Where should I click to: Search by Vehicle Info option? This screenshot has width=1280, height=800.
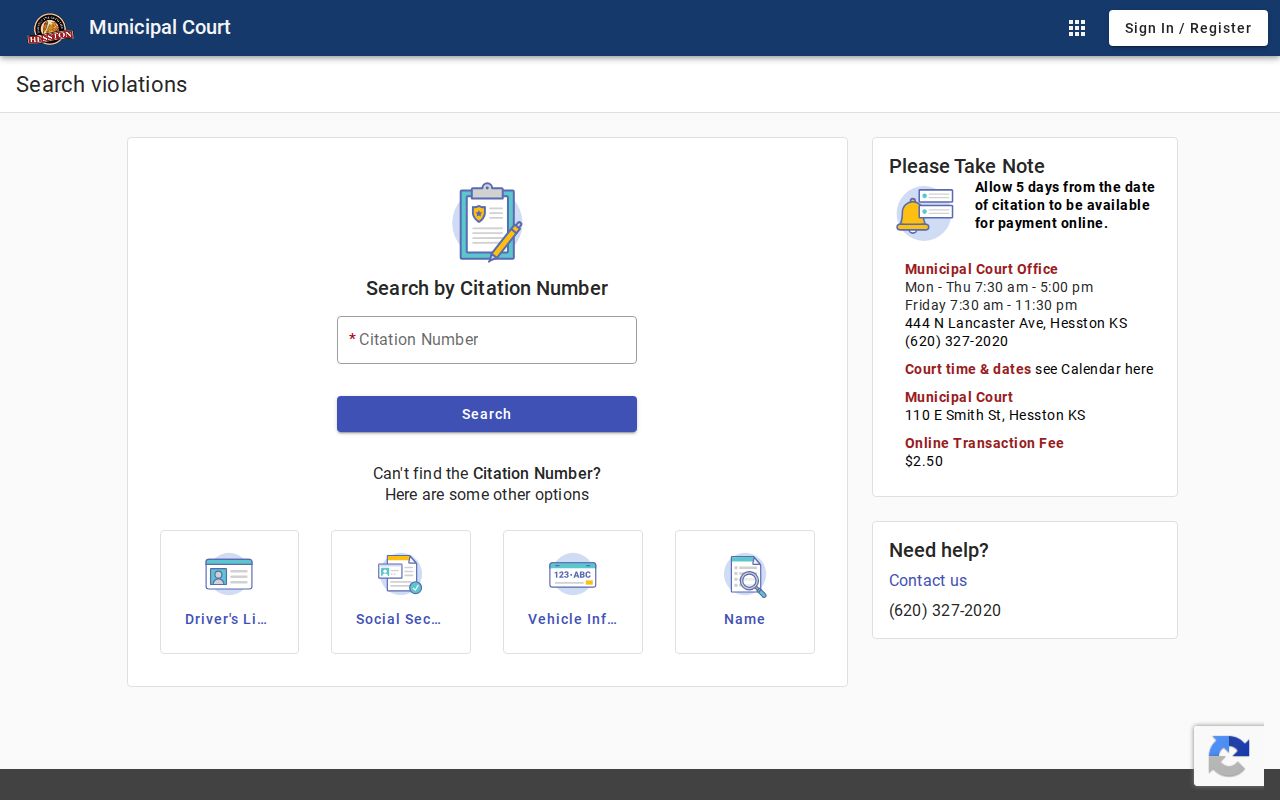(573, 592)
